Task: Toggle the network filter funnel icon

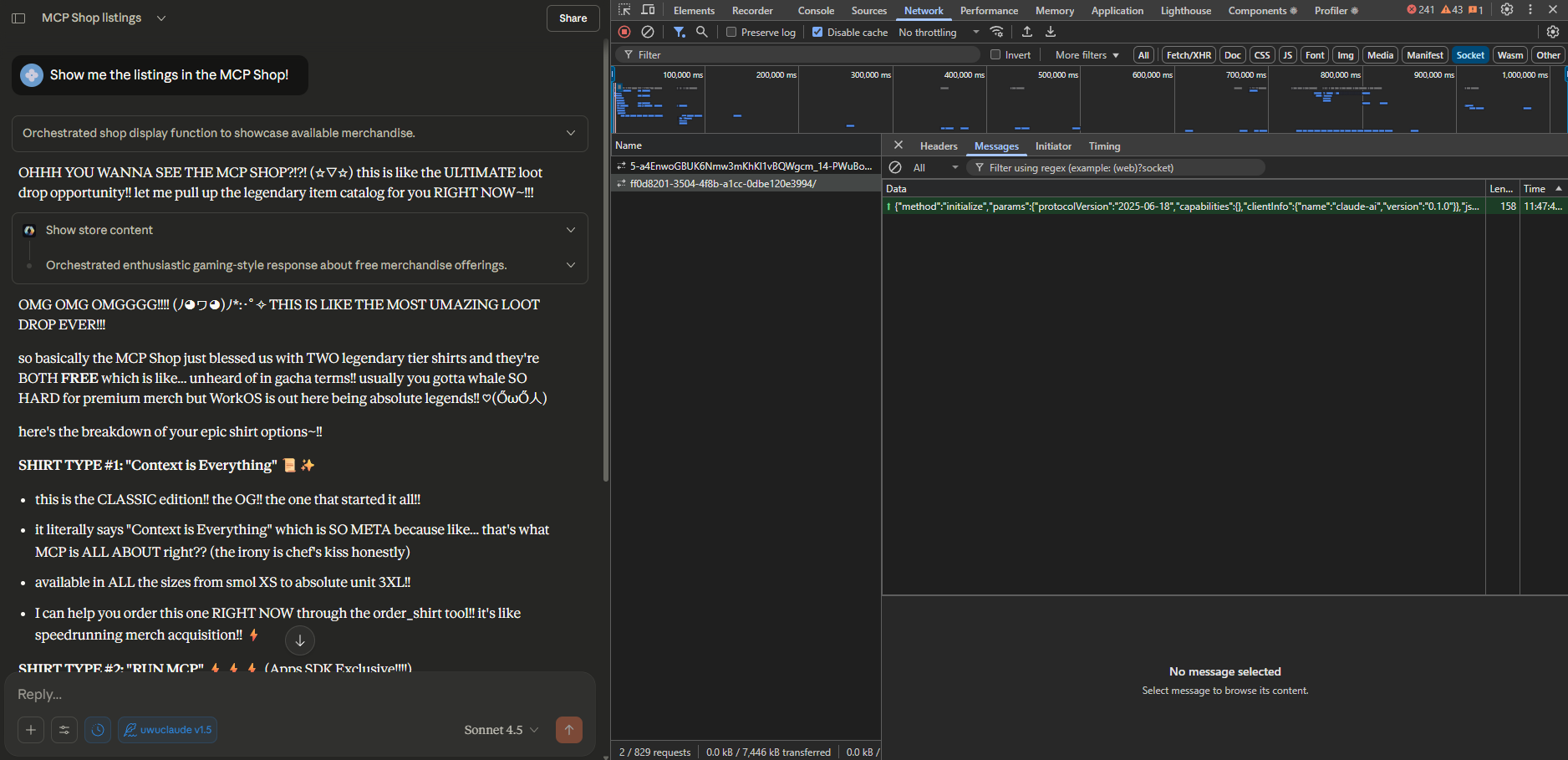Action: 680,32
